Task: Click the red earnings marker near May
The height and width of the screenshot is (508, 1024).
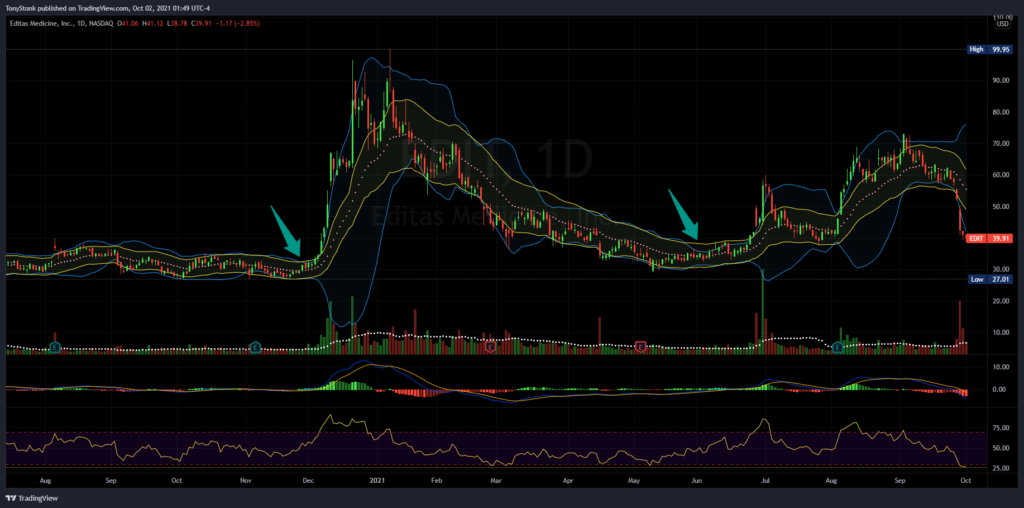Action: (641, 347)
